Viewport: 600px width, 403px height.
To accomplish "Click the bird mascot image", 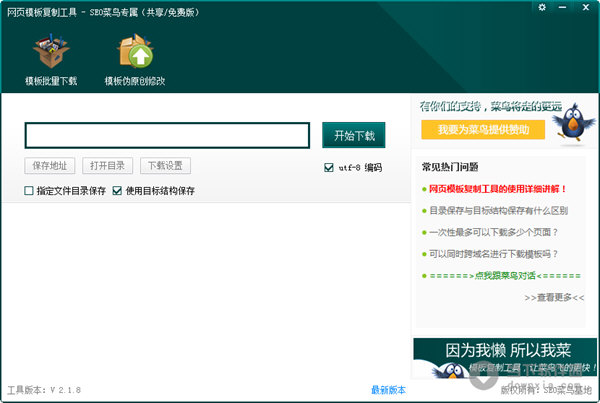I will [573, 123].
